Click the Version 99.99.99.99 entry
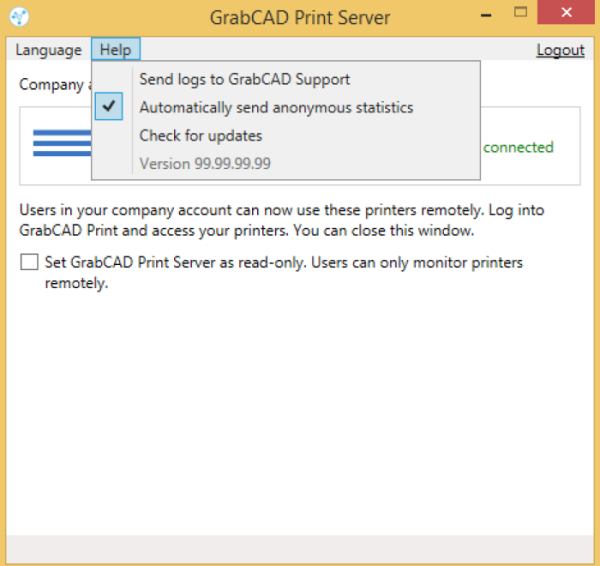Screen dimensions: 600x566 [286, 163]
